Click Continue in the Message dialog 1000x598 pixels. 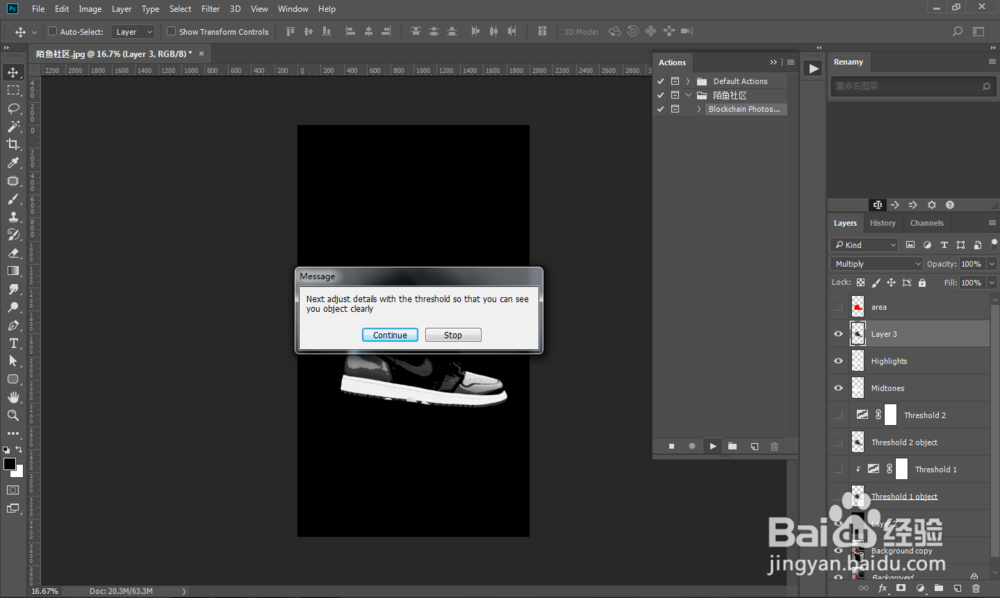coord(390,335)
